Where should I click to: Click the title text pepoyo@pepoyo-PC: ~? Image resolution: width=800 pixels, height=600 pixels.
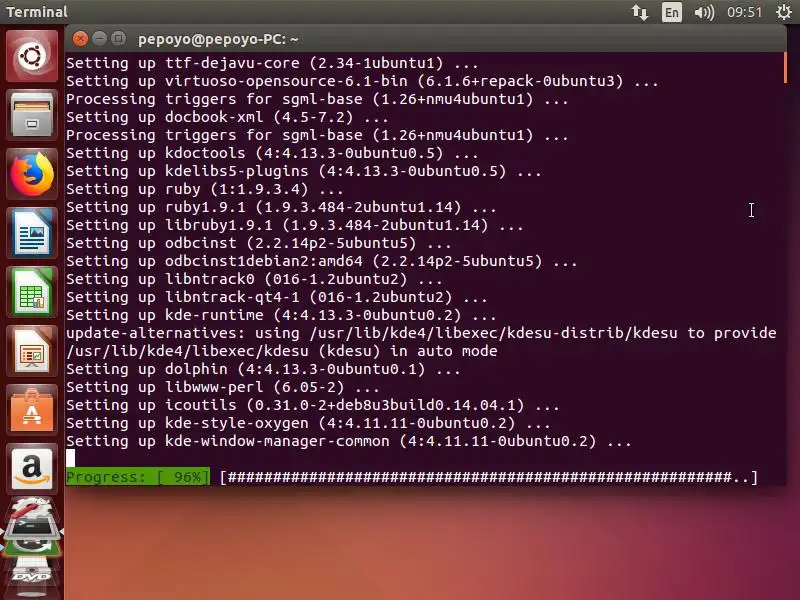(218, 39)
